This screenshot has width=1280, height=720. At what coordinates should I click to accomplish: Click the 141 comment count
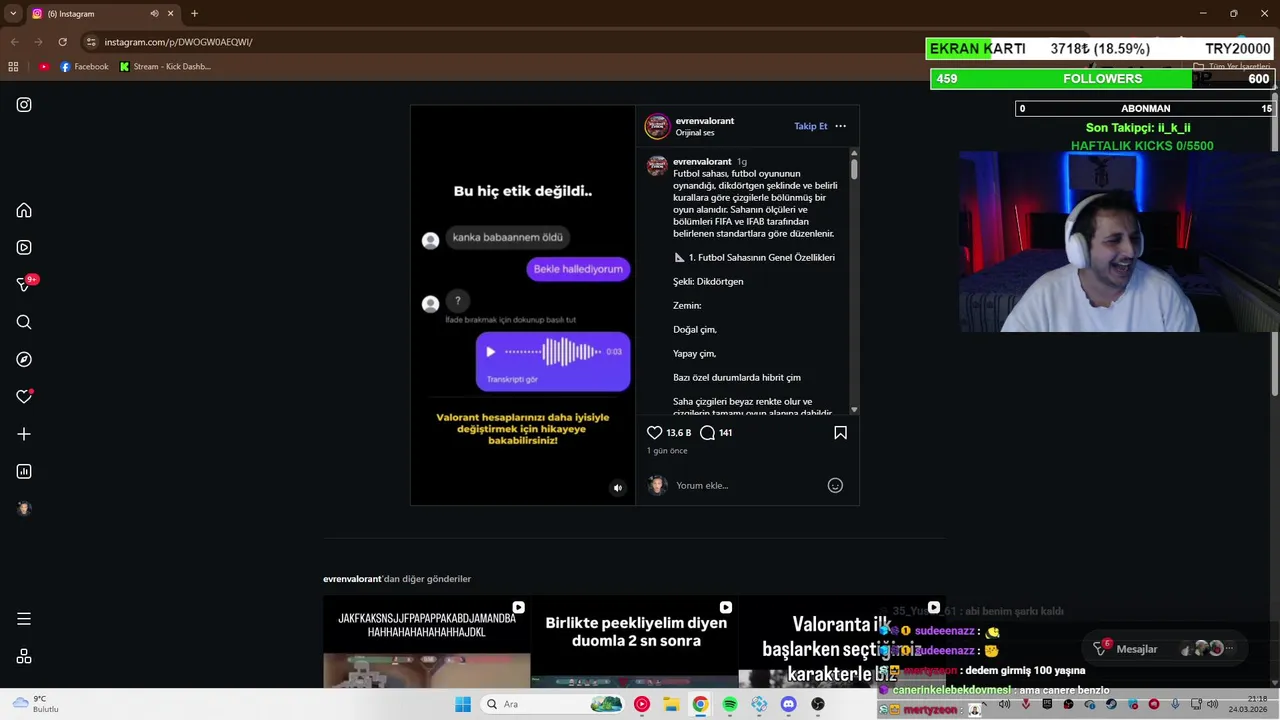tap(725, 433)
